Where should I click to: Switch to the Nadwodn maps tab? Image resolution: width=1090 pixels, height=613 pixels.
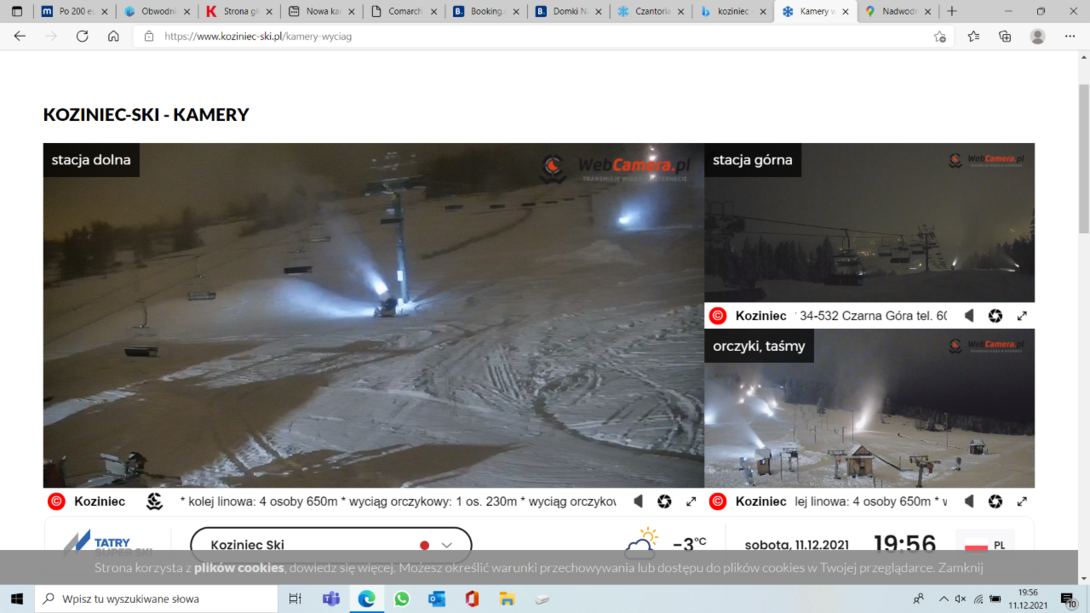(x=898, y=11)
